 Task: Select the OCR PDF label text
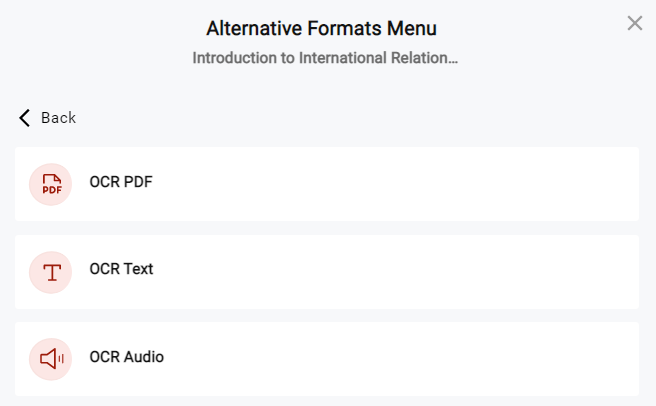(x=121, y=182)
